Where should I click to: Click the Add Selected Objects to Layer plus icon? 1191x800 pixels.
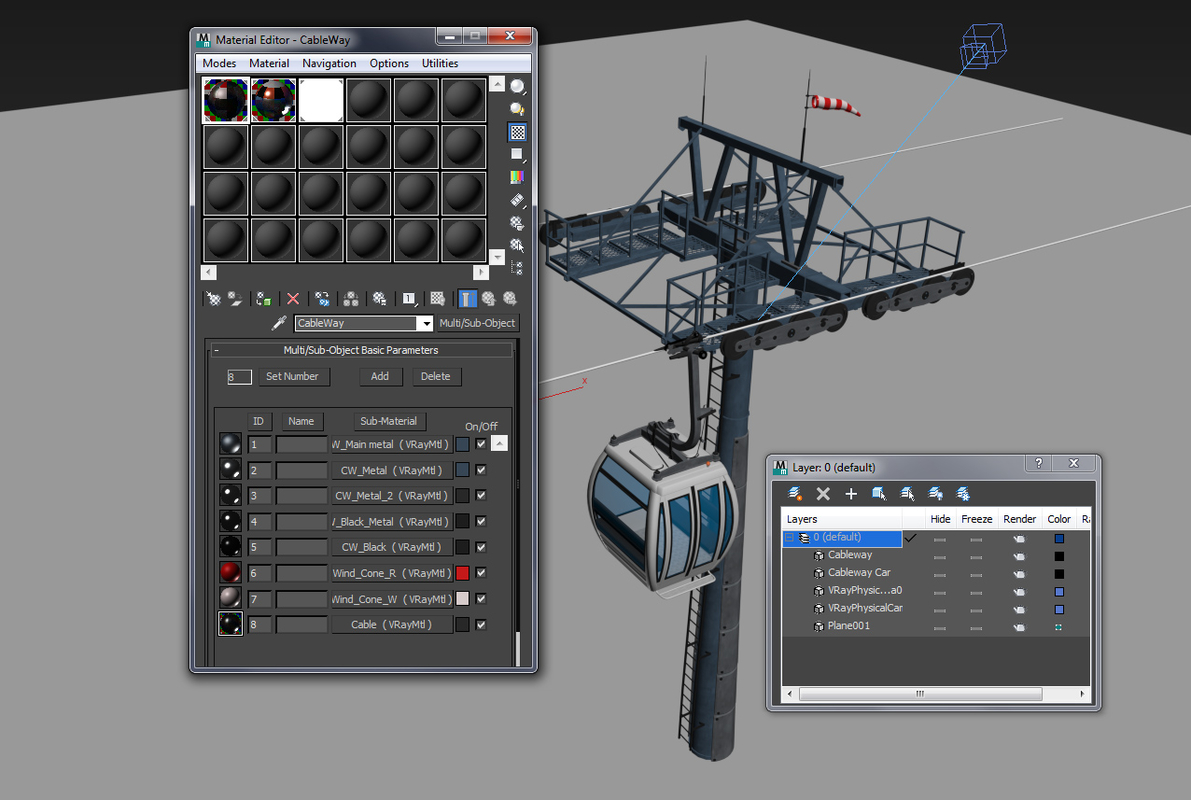851,493
